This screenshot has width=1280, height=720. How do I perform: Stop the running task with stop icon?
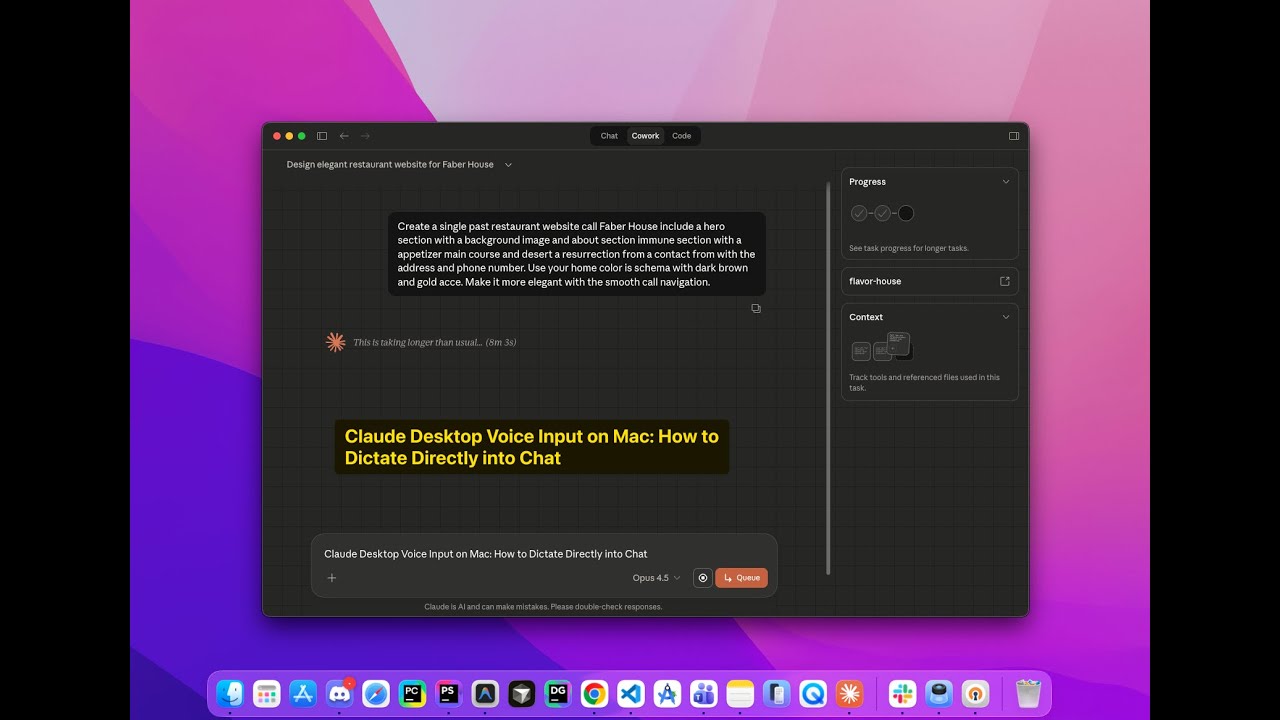(x=703, y=578)
